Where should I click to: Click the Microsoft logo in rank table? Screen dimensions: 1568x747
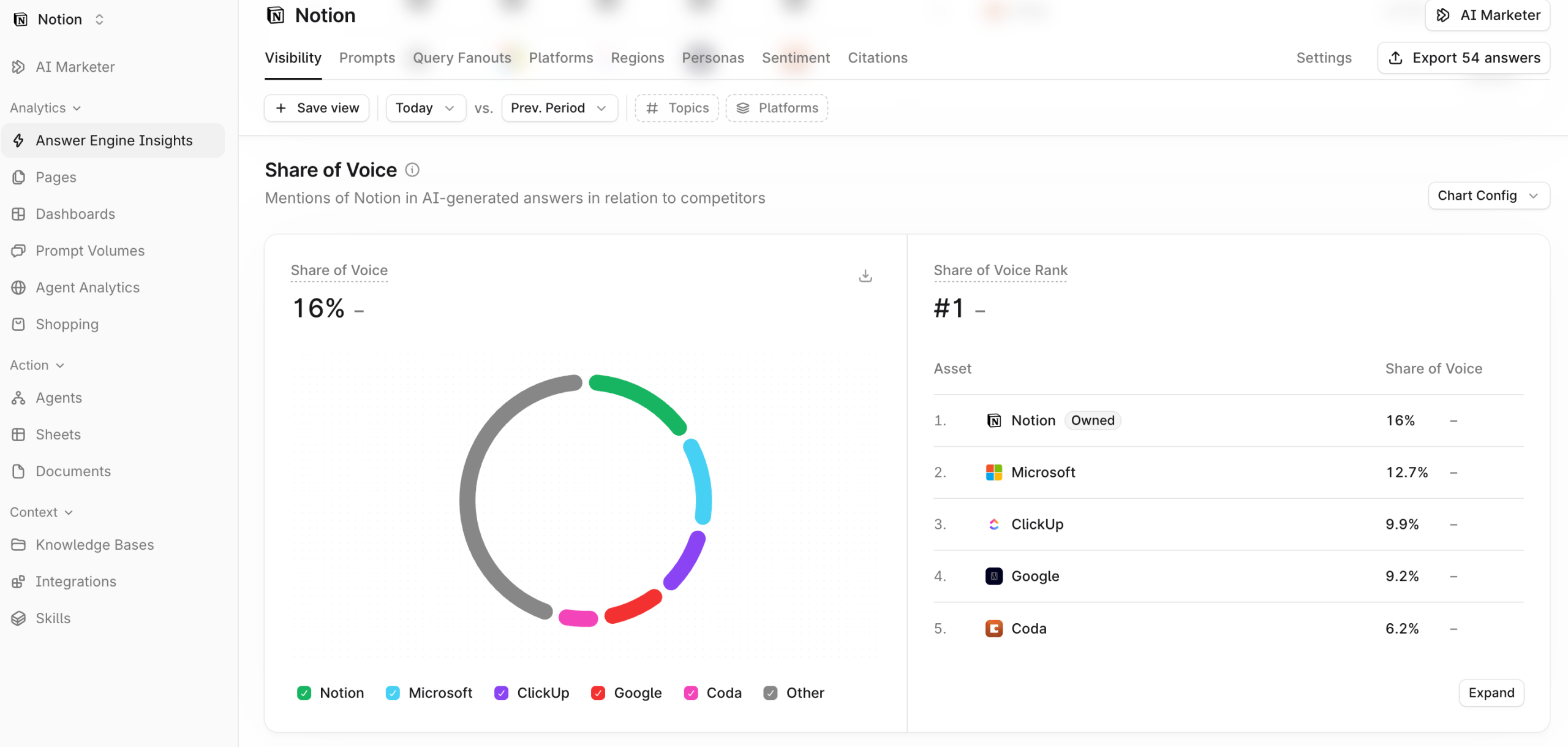click(x=994, y=472)
